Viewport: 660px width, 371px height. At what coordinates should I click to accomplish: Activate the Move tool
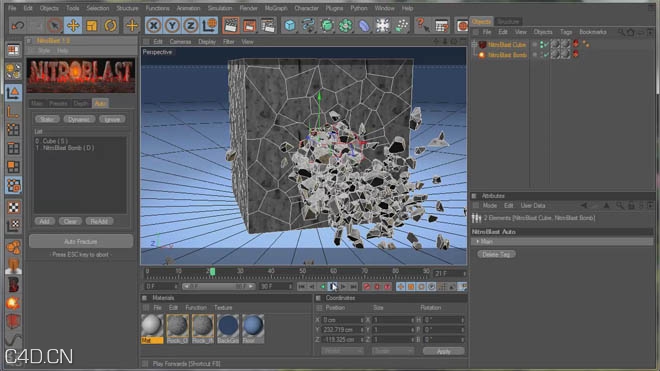[73, 26]
